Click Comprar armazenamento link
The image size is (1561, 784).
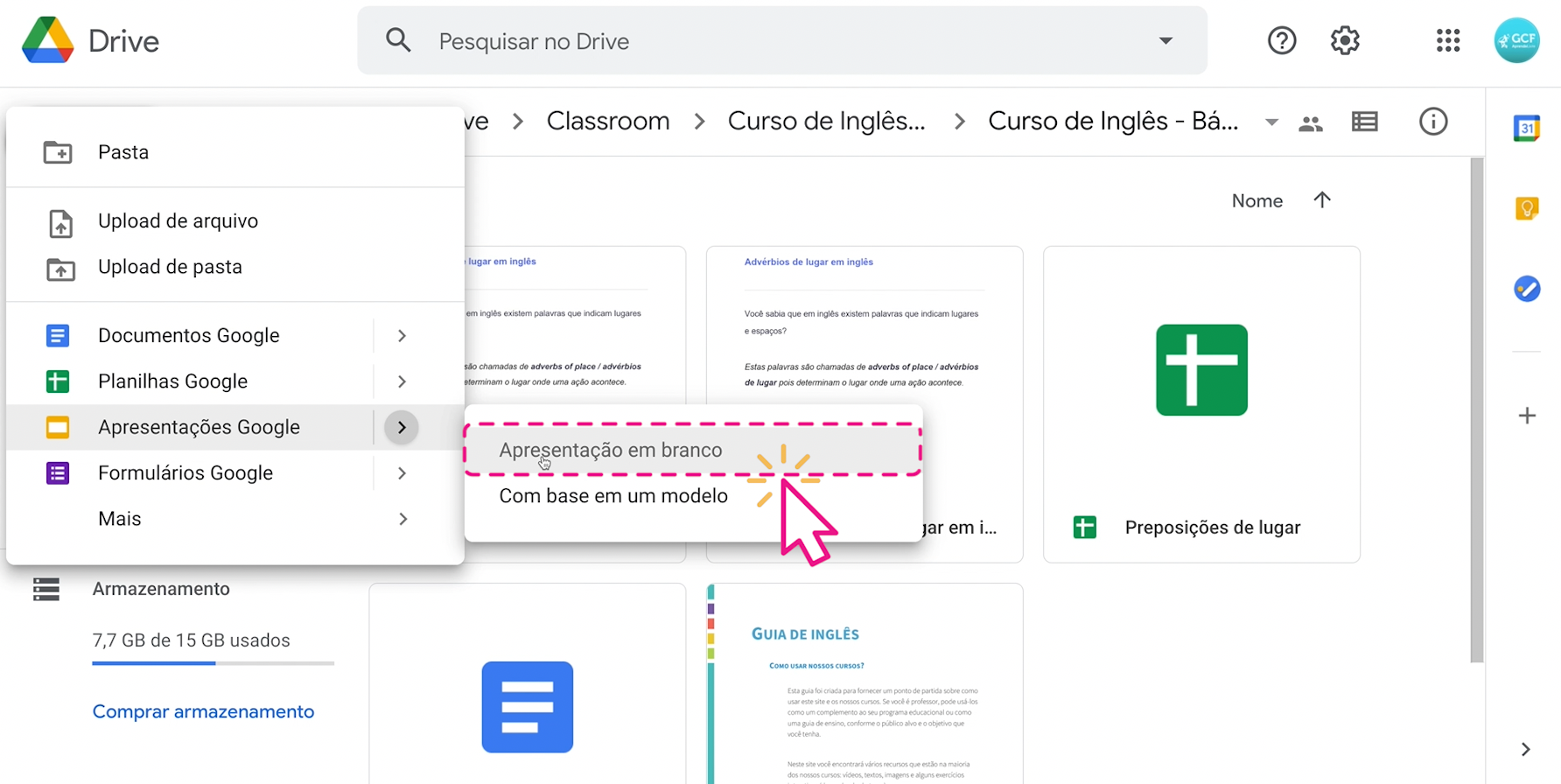(x=203, y=711)
